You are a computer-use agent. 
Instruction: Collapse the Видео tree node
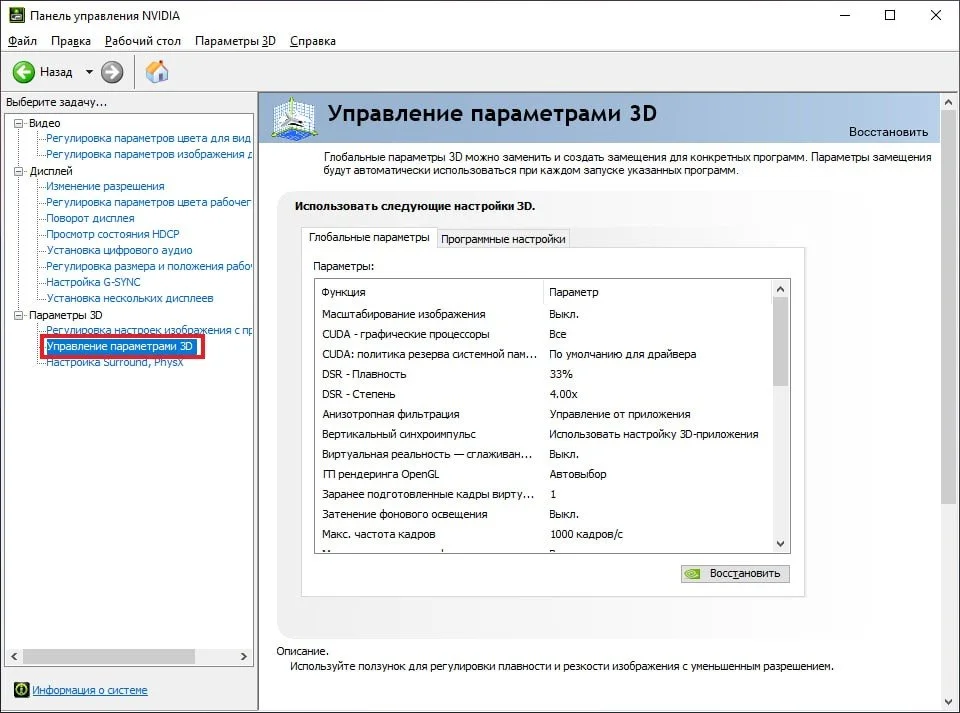pos(19,123)
